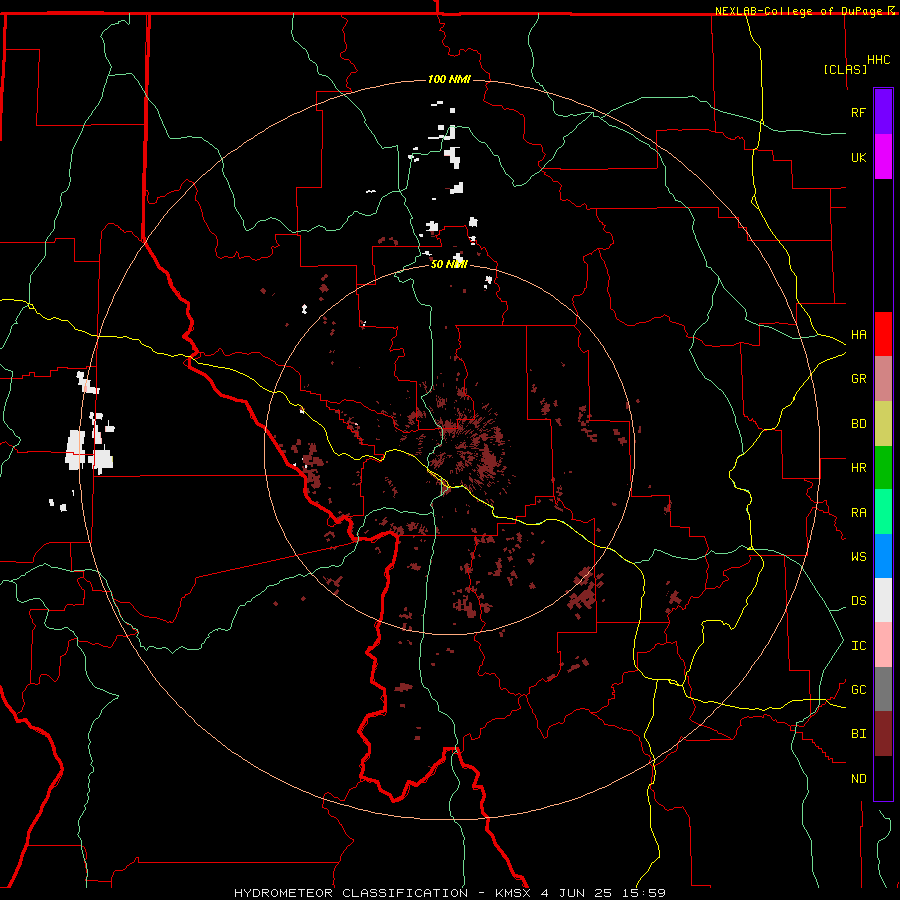Click the [CLAS] units label
This screenshot has height=900, width=900.
pos(845,70)
